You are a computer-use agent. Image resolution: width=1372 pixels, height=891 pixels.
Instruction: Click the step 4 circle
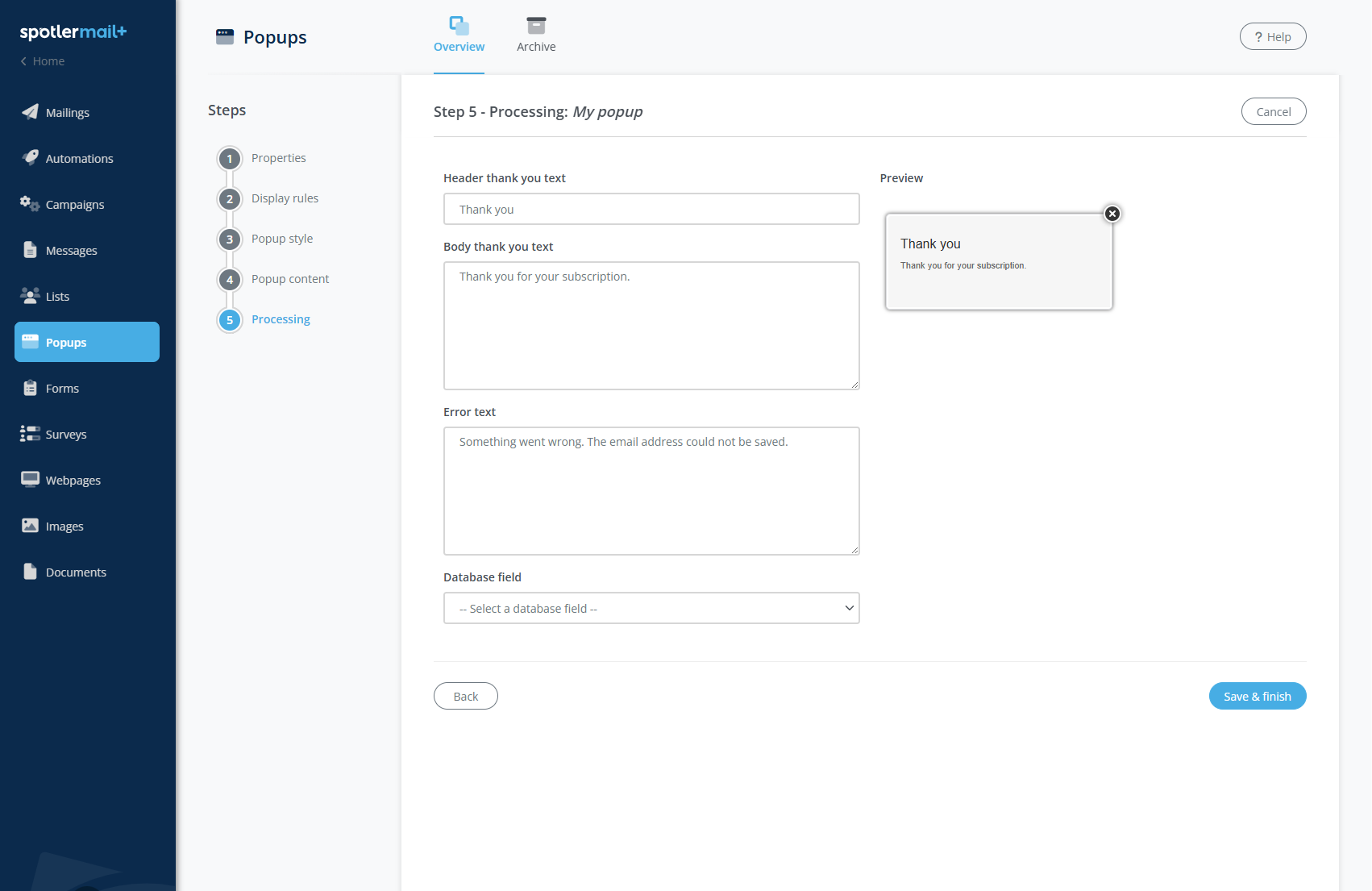[230, 280]
